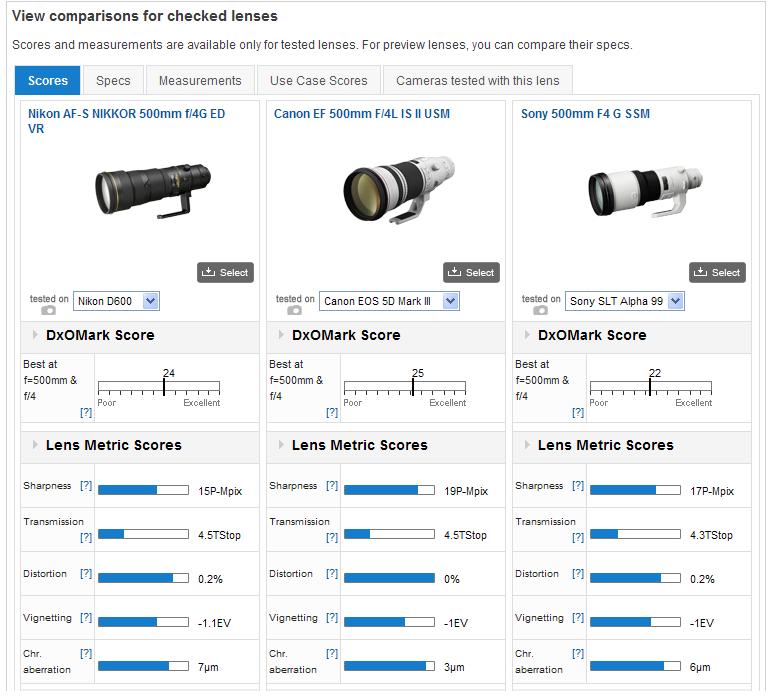Expand Sony DxOMark Score section arrow

click(527, 335)
